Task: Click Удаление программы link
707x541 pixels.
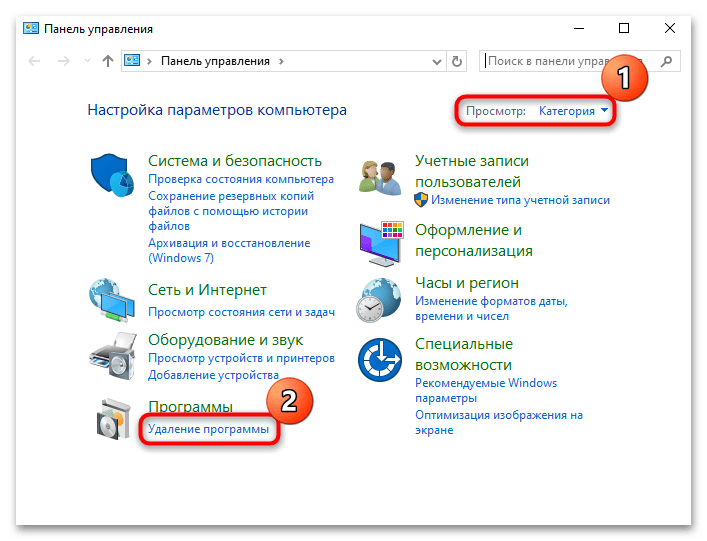Action: point(208,429)
